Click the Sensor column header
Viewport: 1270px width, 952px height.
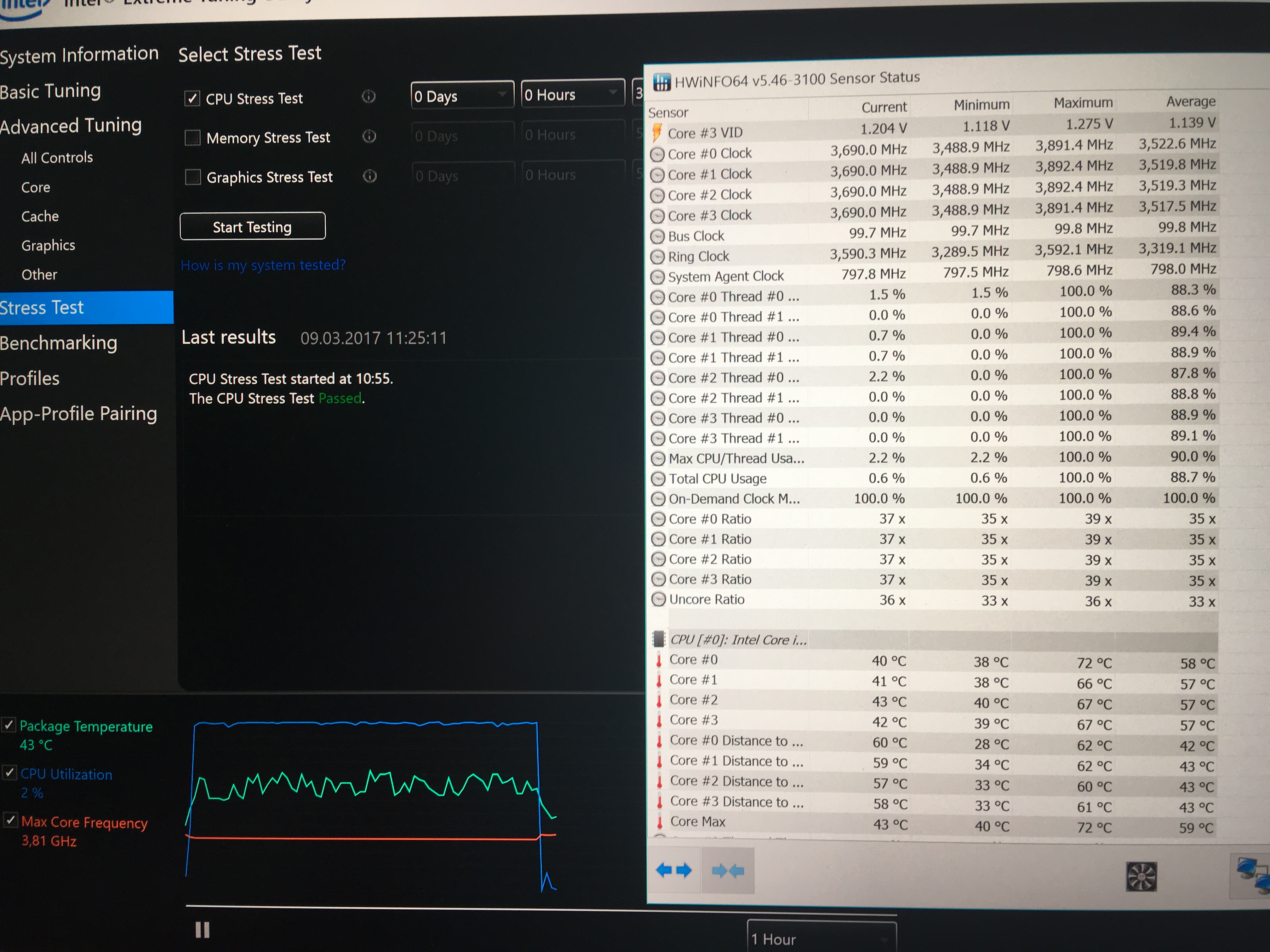tap(668, 112)
